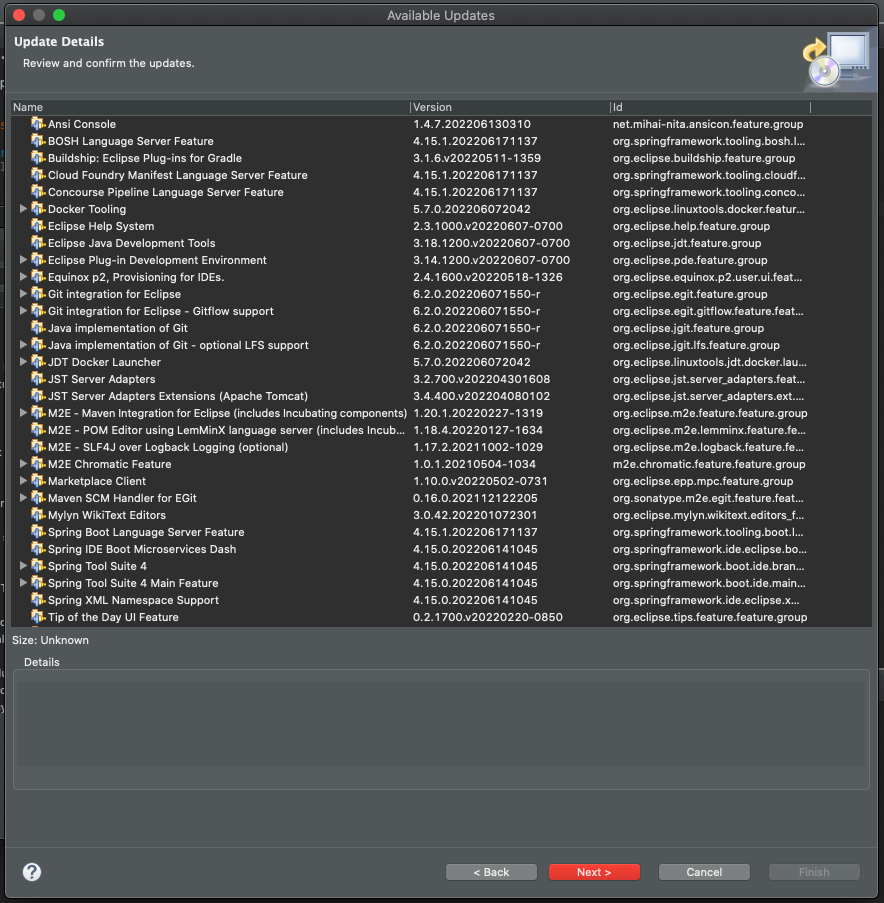Expand the Marketplace Client node
This screenshot has width=884, height=903.
pos(23,481)
